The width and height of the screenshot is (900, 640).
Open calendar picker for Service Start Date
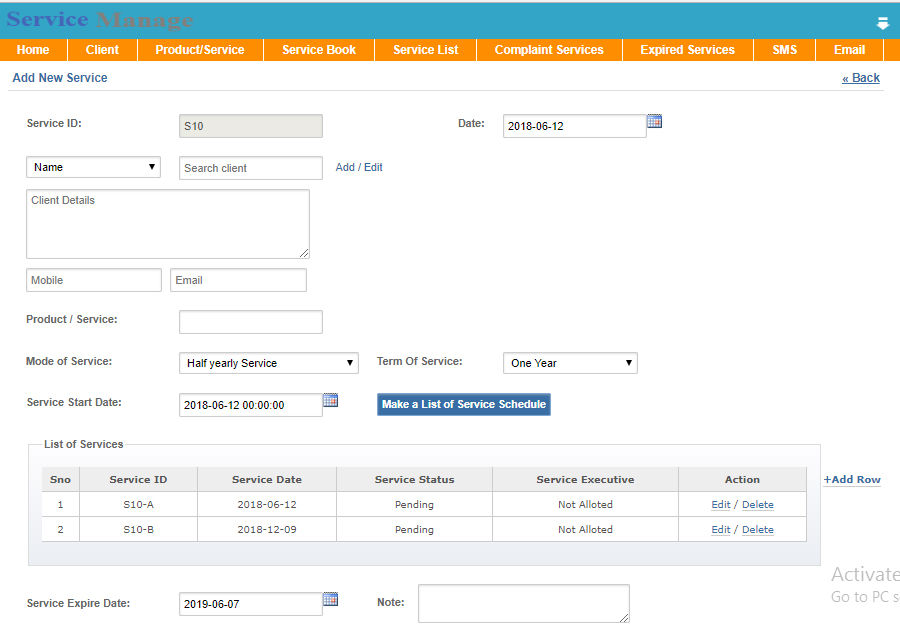click(x=331, y=401)
